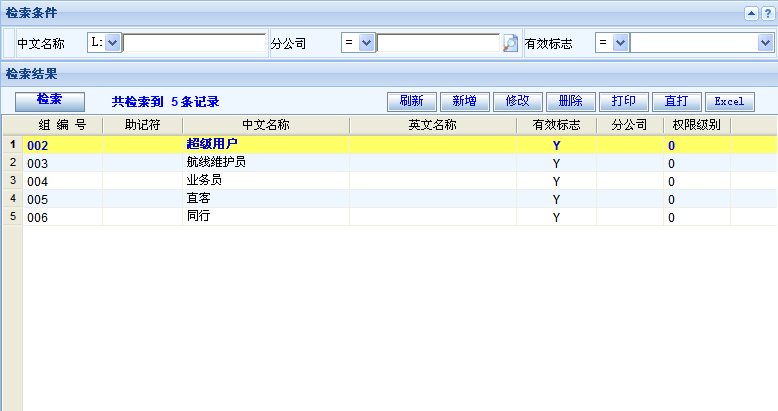This screenshot has width=778, height=411.
Task: Click the 刷新 refresh button
Action: click(411, 101)
